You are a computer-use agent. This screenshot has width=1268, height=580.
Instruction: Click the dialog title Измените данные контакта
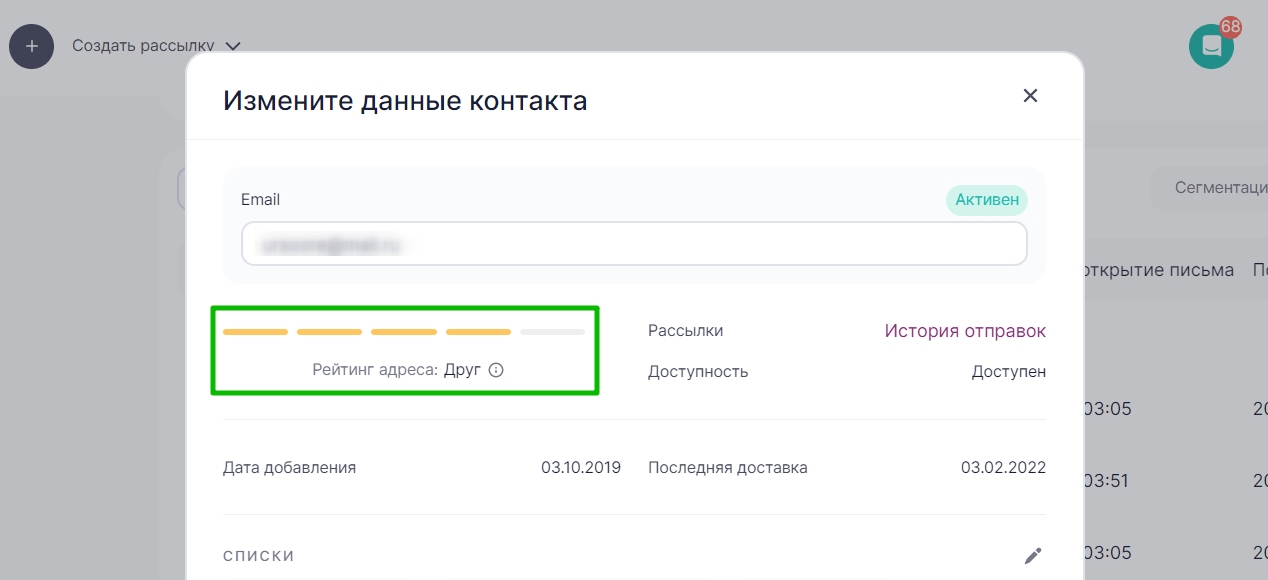405,101
